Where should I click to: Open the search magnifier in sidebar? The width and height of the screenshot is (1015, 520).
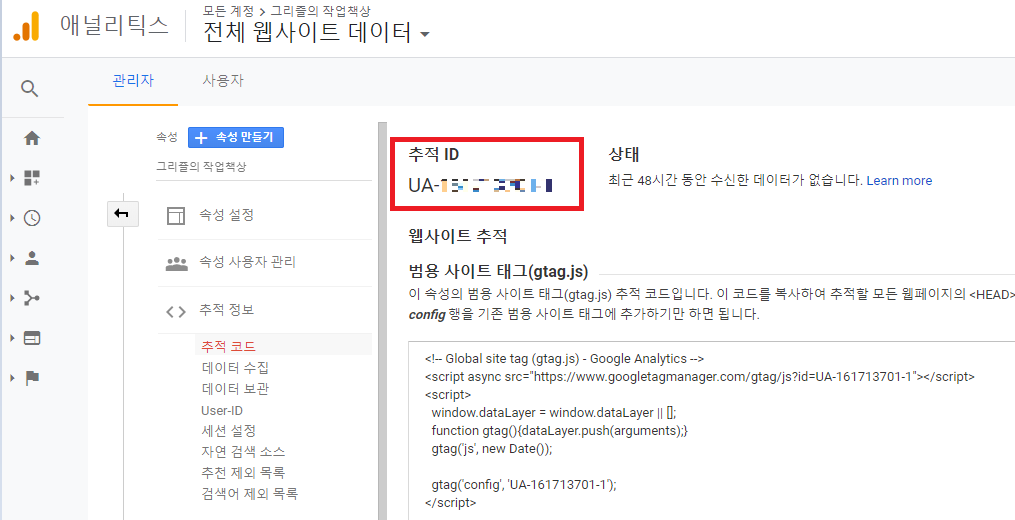tap(30, 88)
